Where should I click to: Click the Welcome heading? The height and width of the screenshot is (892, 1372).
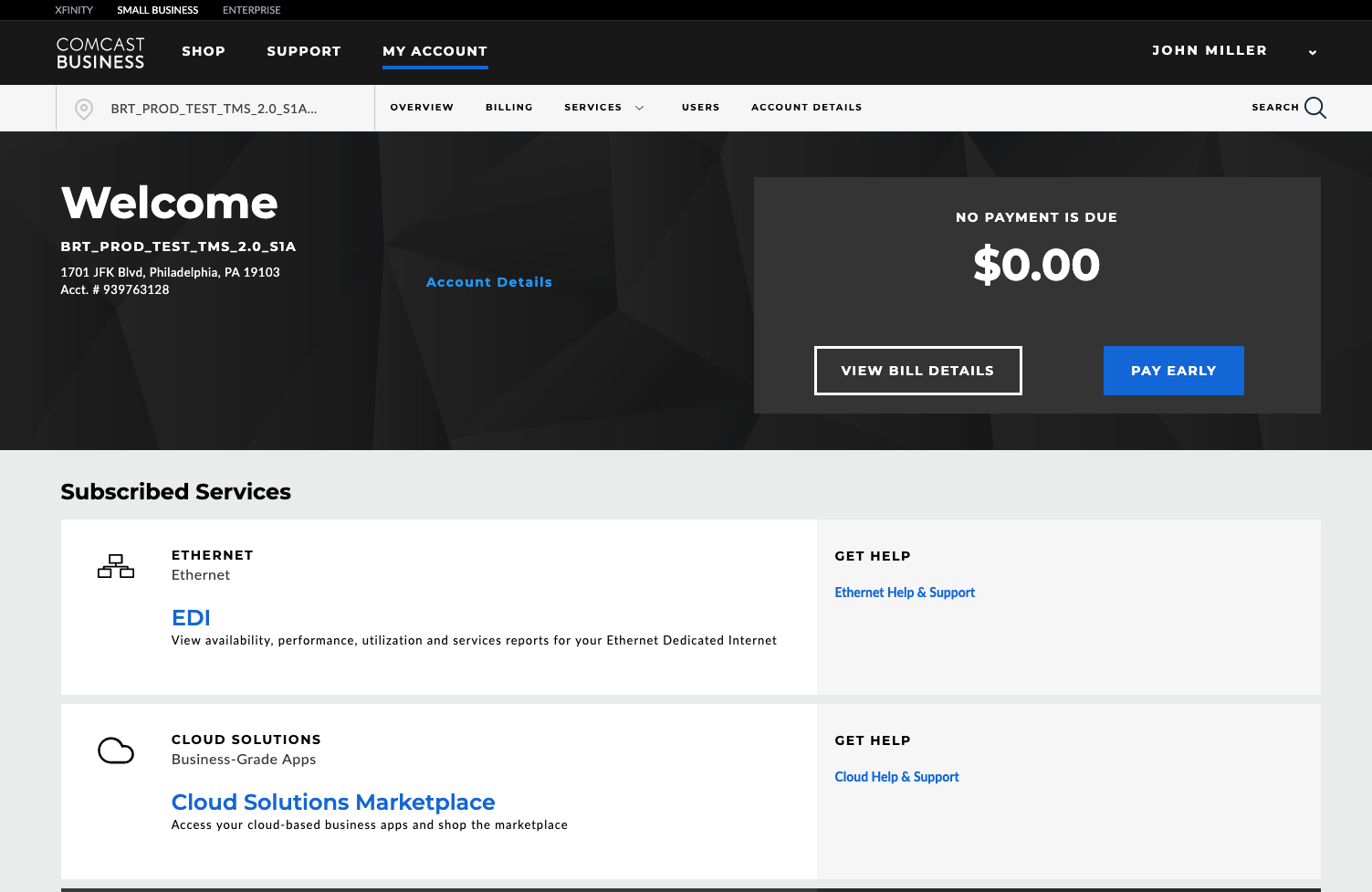pos(170,203)
